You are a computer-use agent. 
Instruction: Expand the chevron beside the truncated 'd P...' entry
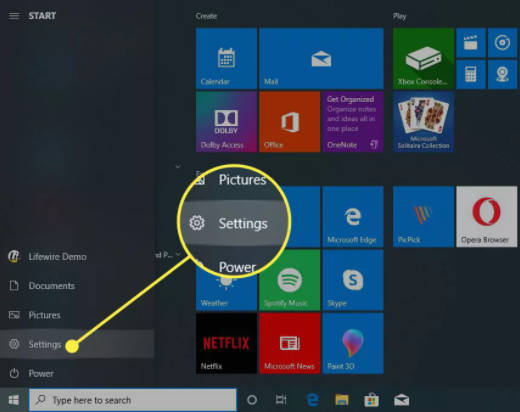(178, 255)
